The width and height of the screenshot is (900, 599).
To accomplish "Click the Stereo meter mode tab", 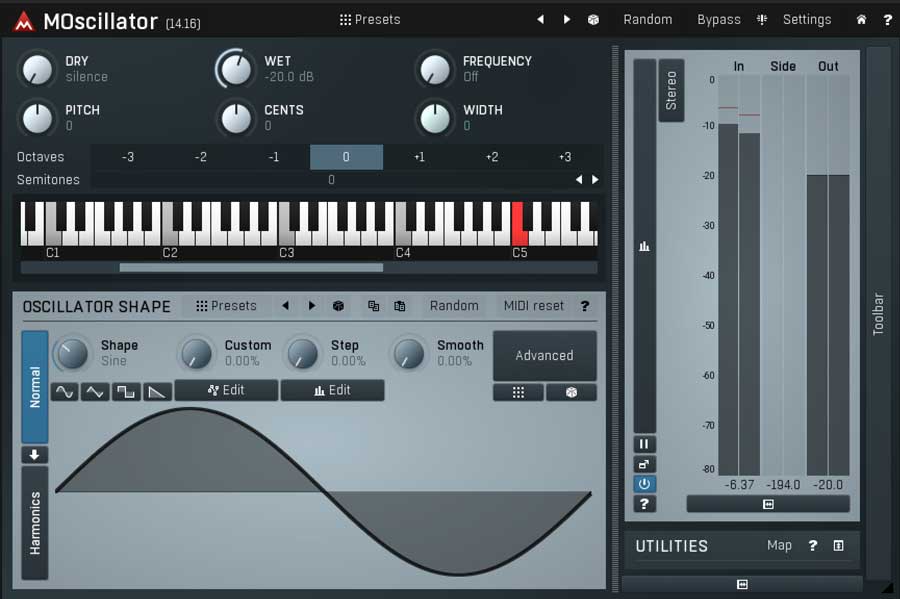I will point(671,90).
